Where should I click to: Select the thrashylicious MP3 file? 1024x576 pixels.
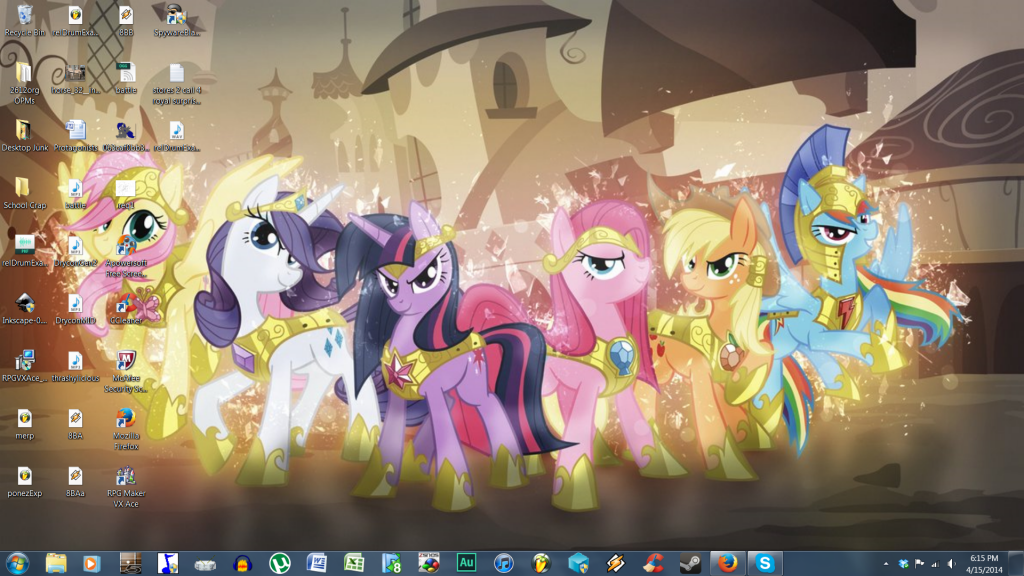(75, 366)
